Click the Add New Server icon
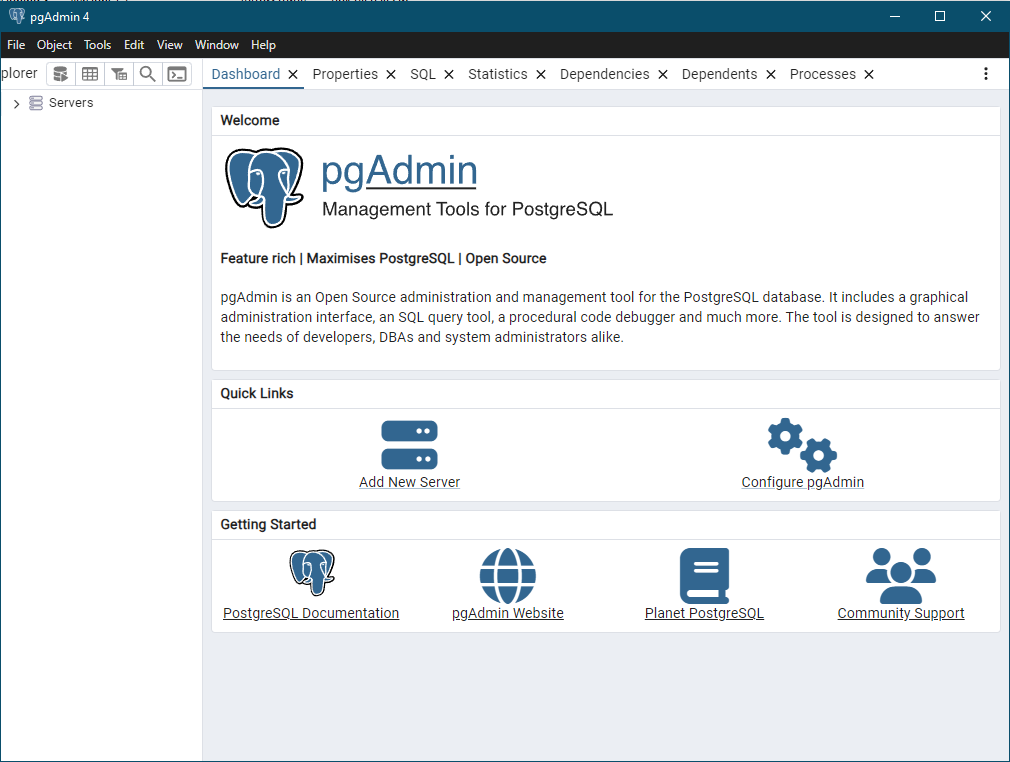1010x762 pixels. [x=410, y=445]
